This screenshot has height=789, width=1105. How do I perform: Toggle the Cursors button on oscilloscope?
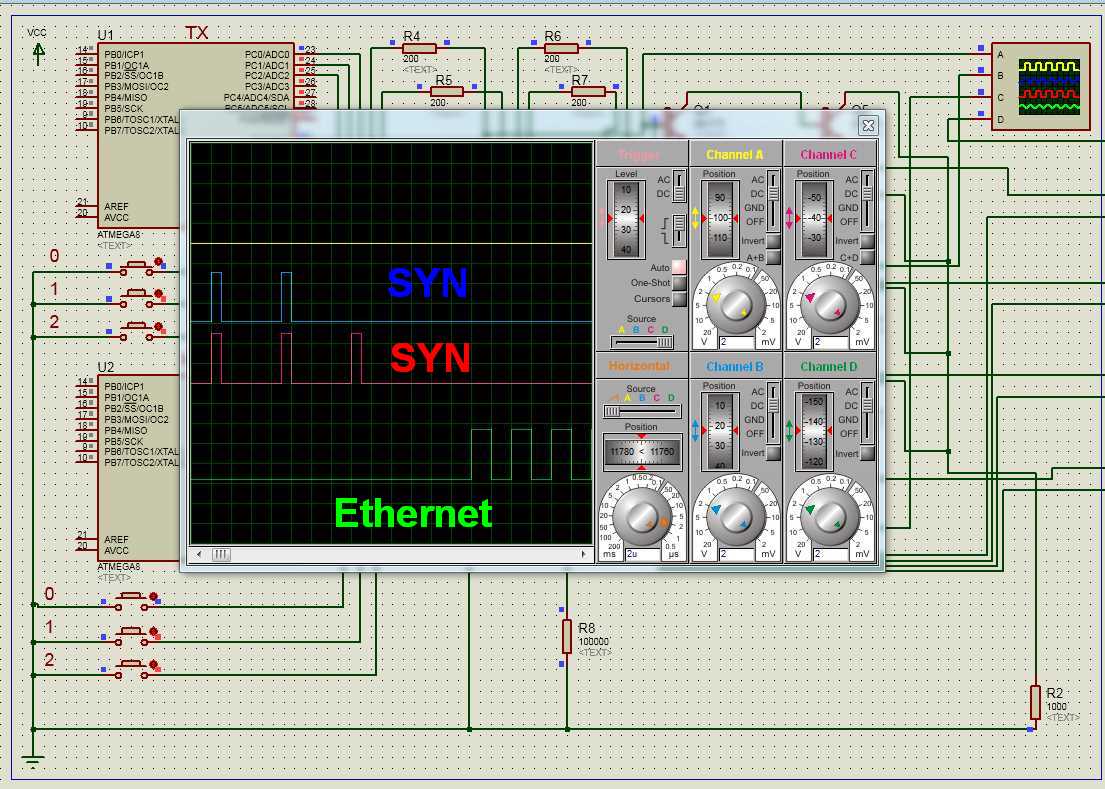[679, 299]
